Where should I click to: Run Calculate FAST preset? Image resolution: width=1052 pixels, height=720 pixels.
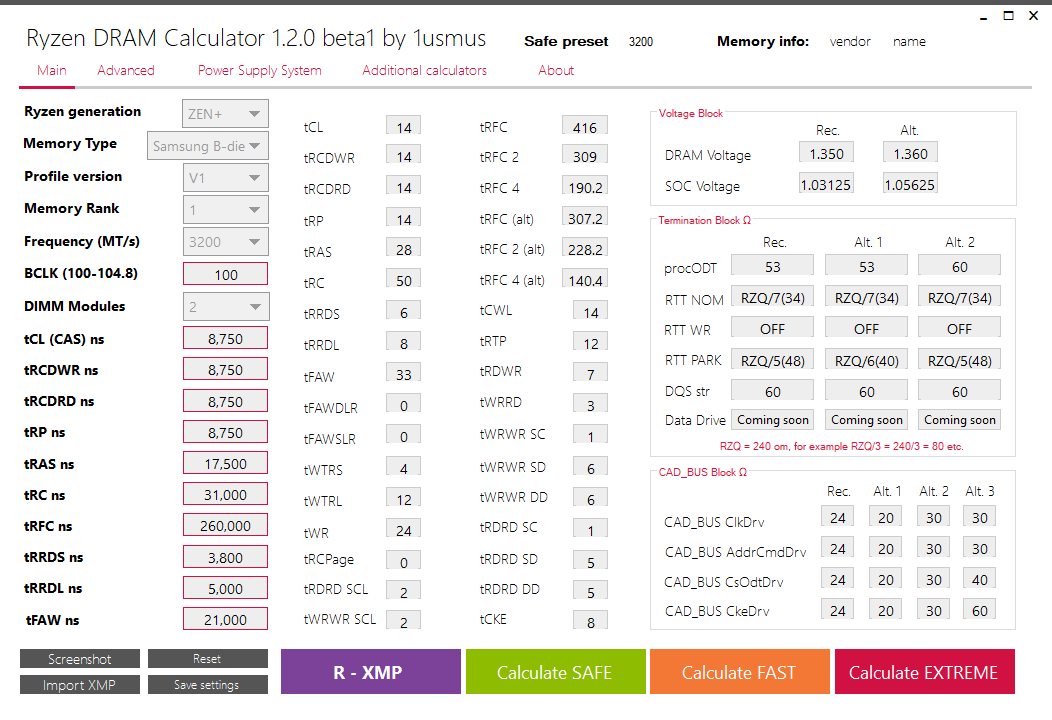tap(739, 671)
